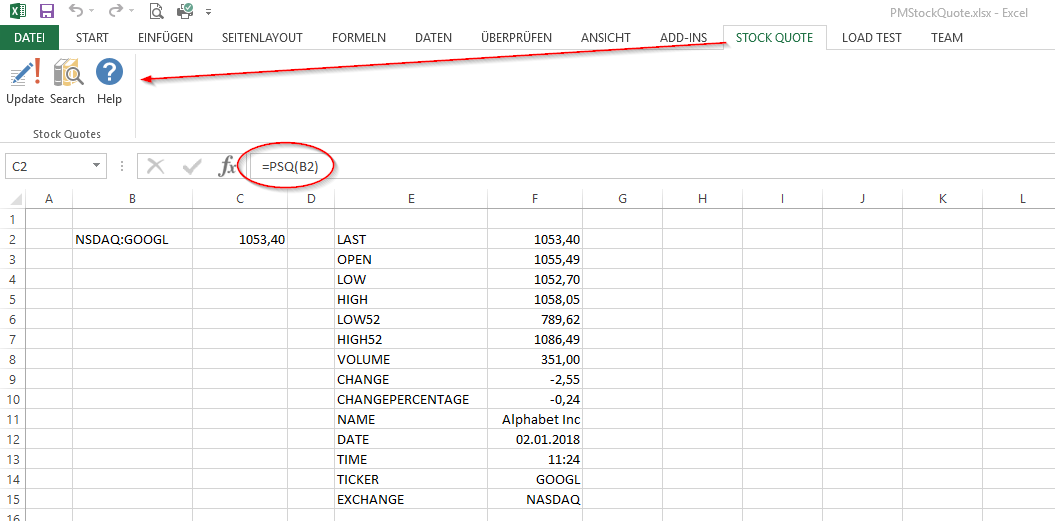Select cell B2 containing NSDAQ:GOOGL
The image size is (1055, 521).
tap(132, 240)
